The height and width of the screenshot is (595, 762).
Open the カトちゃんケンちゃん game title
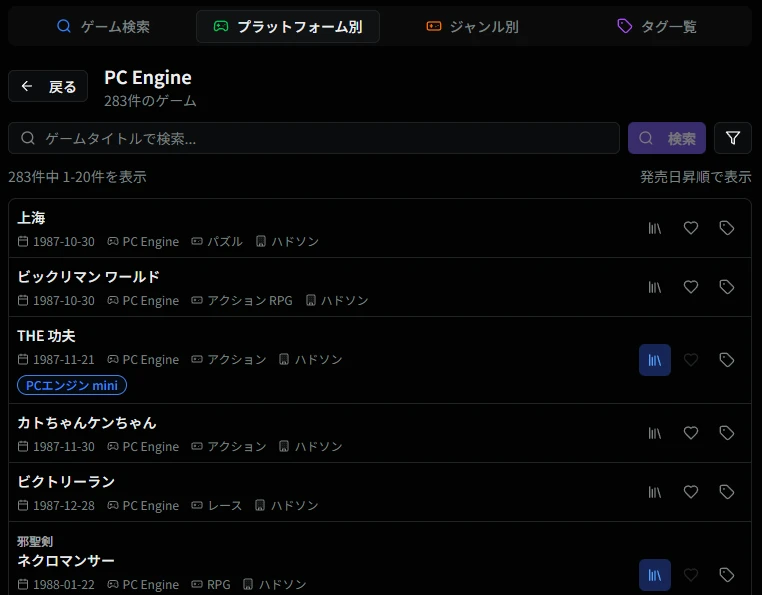click(x=87, y=423)
